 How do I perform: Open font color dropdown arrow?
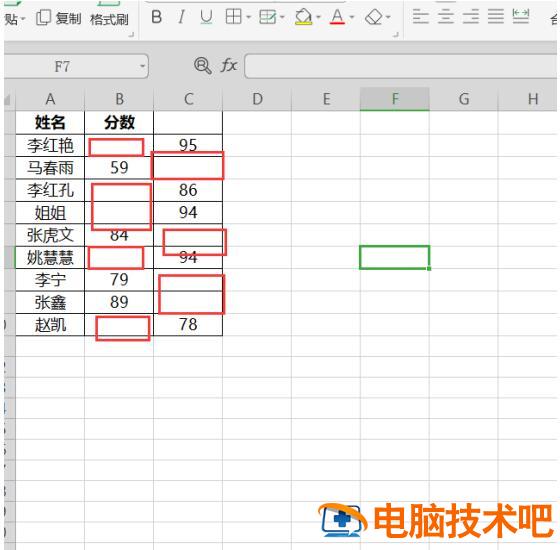coord(352,17)
